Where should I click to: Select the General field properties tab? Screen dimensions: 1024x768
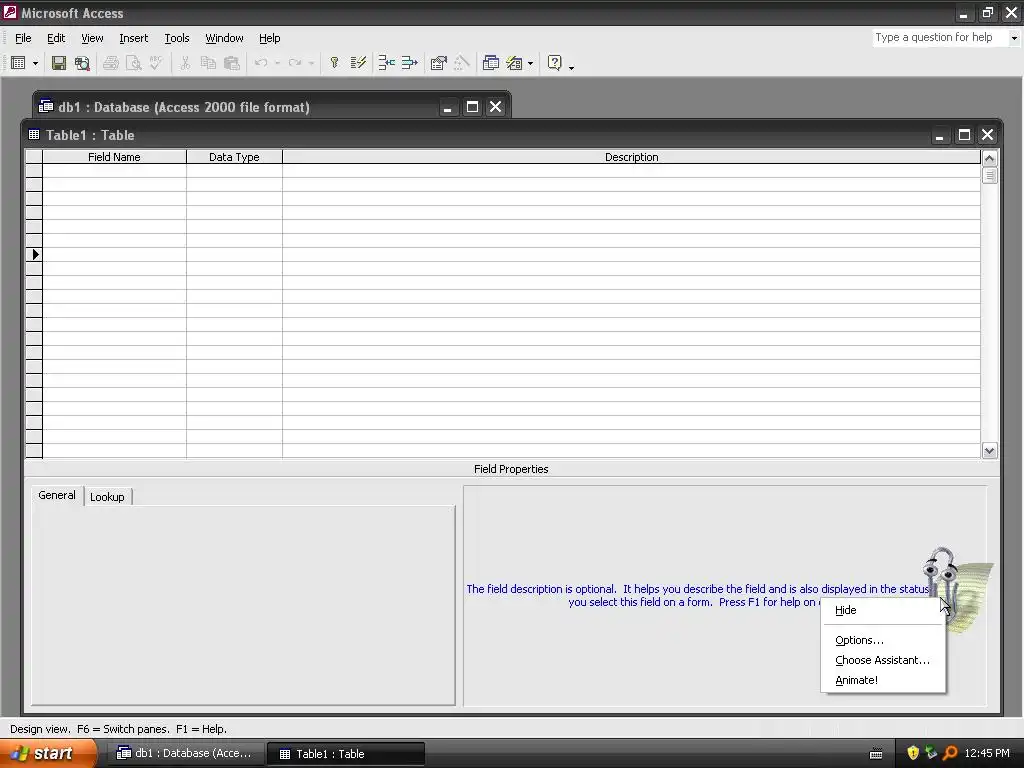[x=57, y=495]
